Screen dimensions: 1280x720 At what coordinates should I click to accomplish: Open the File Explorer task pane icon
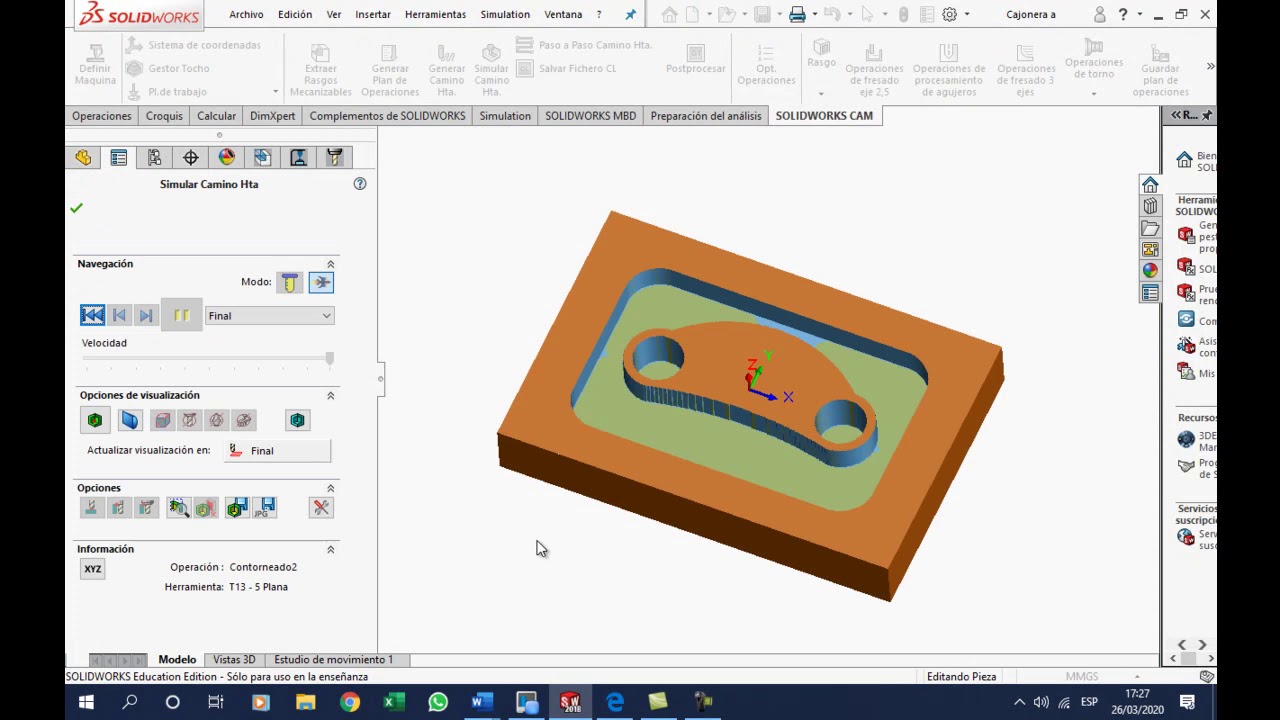click(1150, 228)
